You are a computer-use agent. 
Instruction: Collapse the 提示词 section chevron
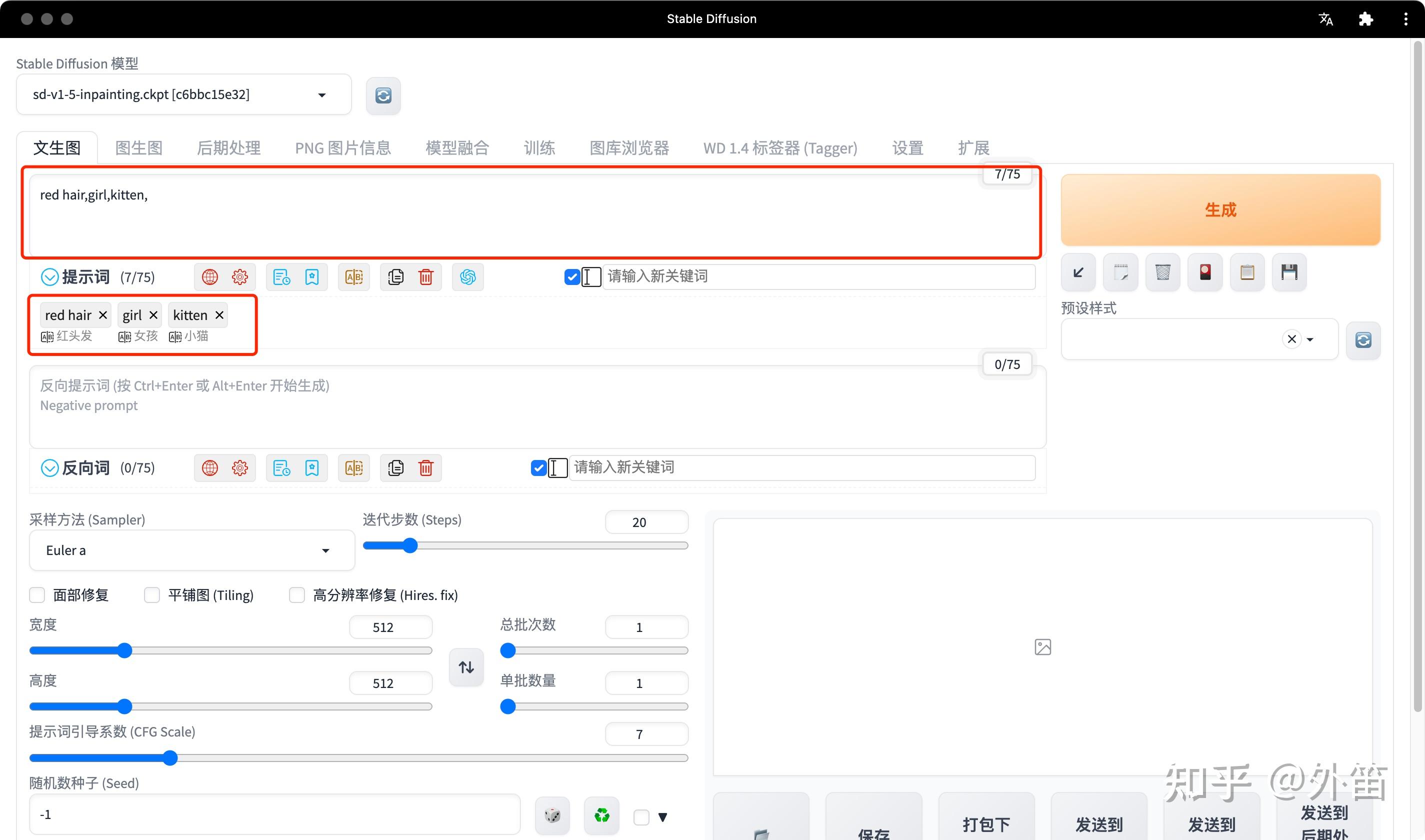click(49, 277)
